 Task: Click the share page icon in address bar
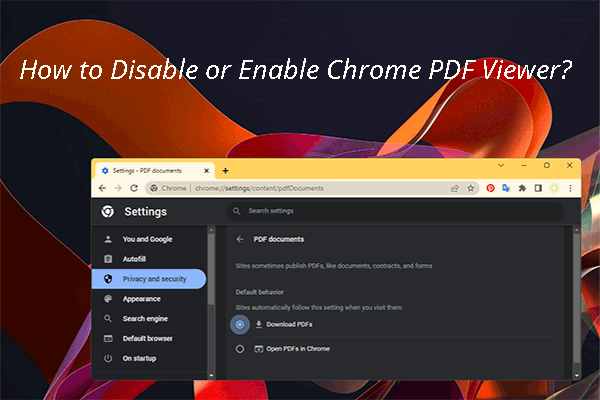(x=455, y=188)
